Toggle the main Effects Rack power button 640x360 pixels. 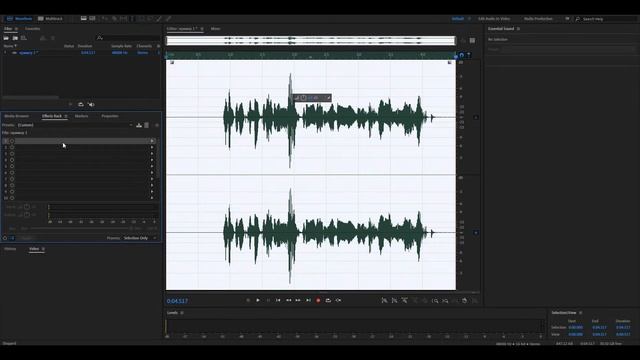tap(5, 238)
